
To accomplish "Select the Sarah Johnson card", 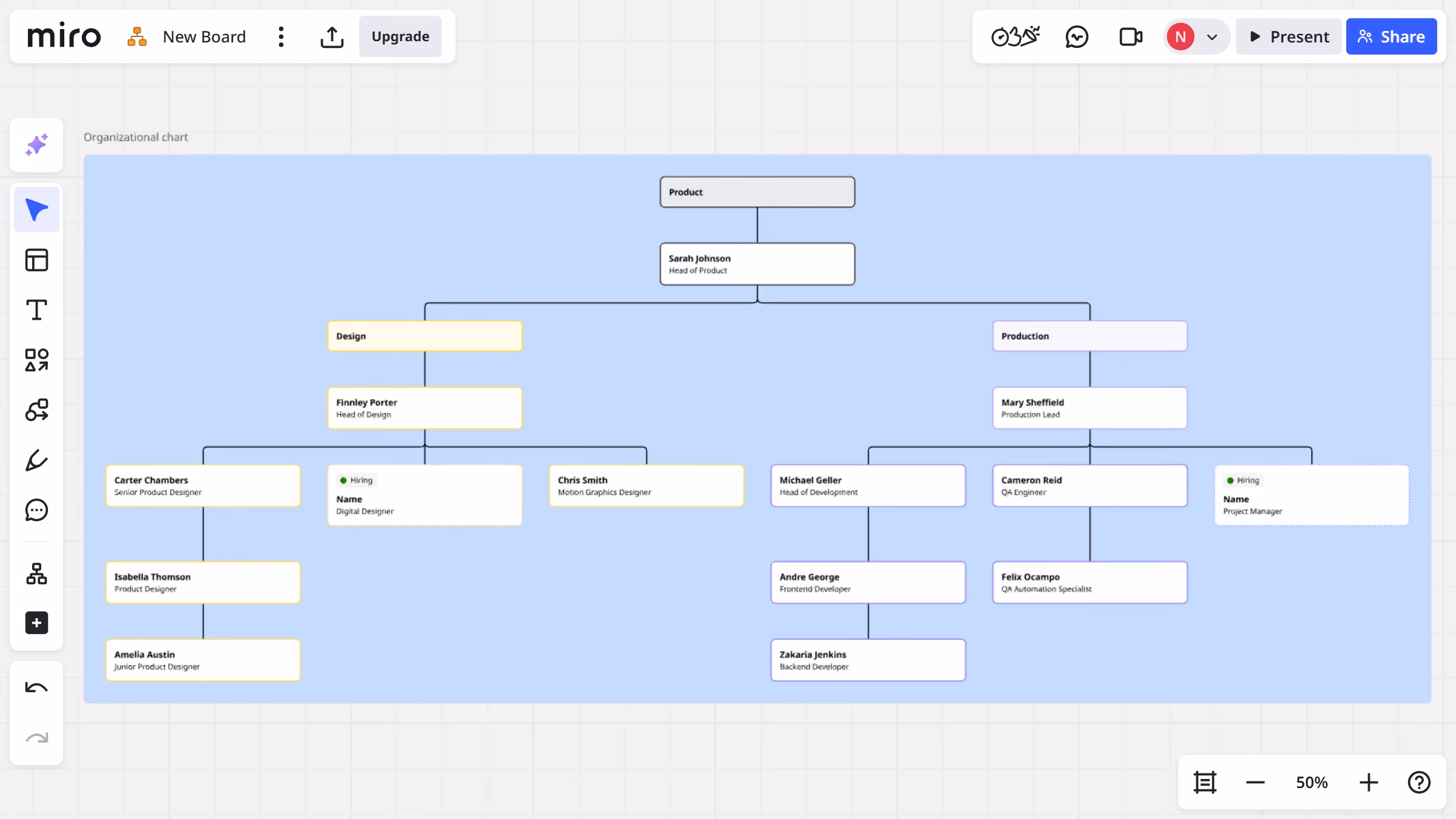I will pyautogui.click(x=757, y=264).
